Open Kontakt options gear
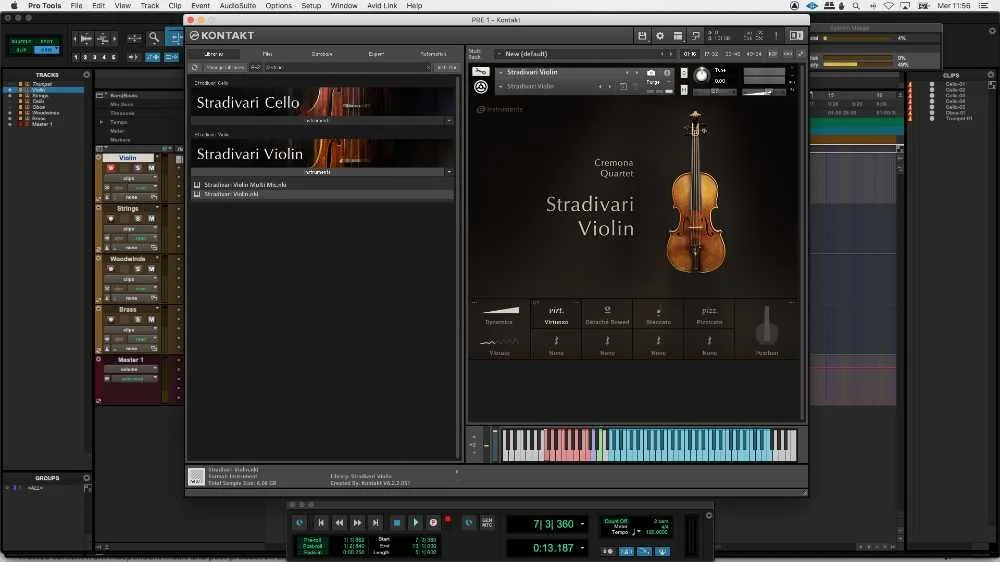Image resolution: width=1000 pixels, height=562 pixels. 660,36
